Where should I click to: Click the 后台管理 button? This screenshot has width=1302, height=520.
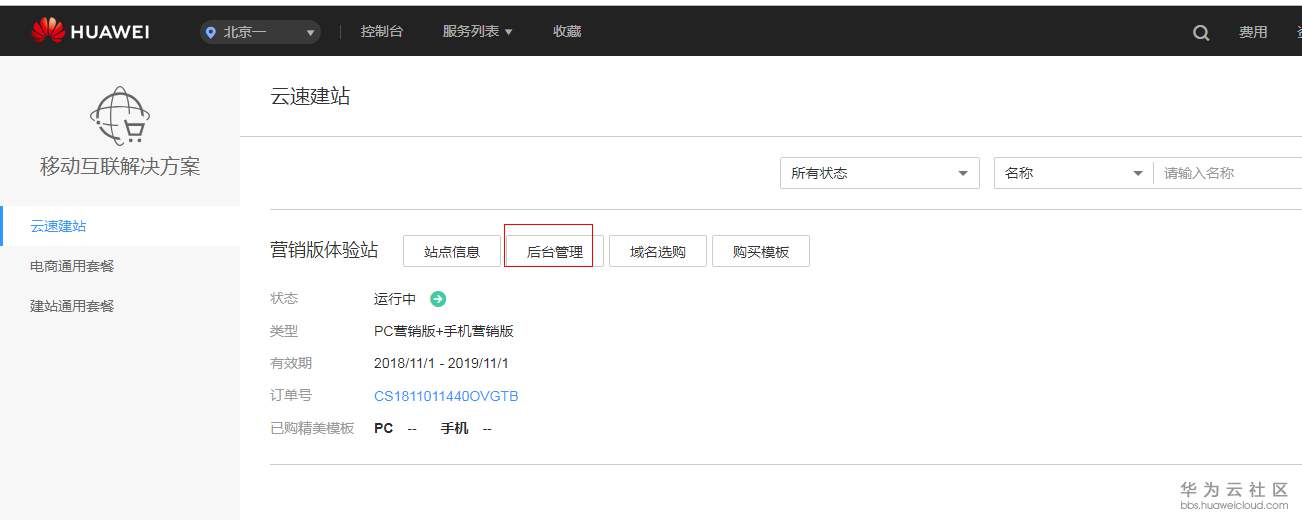point(555,252)
